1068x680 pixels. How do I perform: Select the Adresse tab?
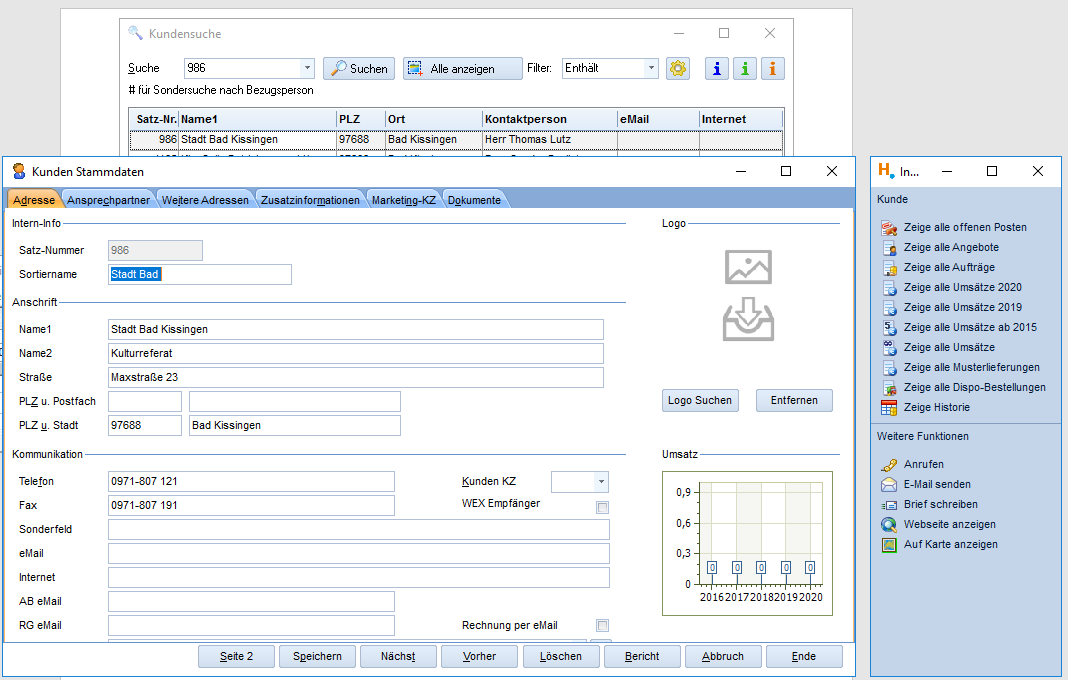click(x=33, y=200)
